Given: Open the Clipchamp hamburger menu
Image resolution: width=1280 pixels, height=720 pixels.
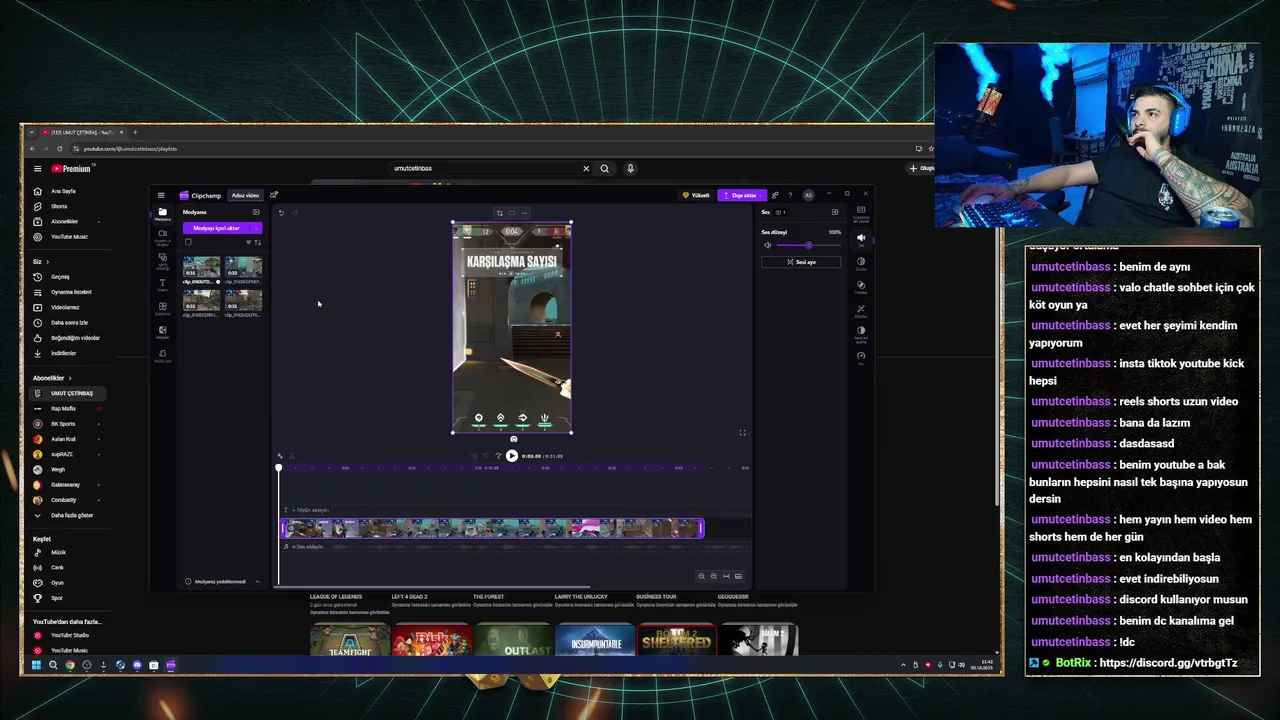Looking at the screenshot, I should pos(161,195).
